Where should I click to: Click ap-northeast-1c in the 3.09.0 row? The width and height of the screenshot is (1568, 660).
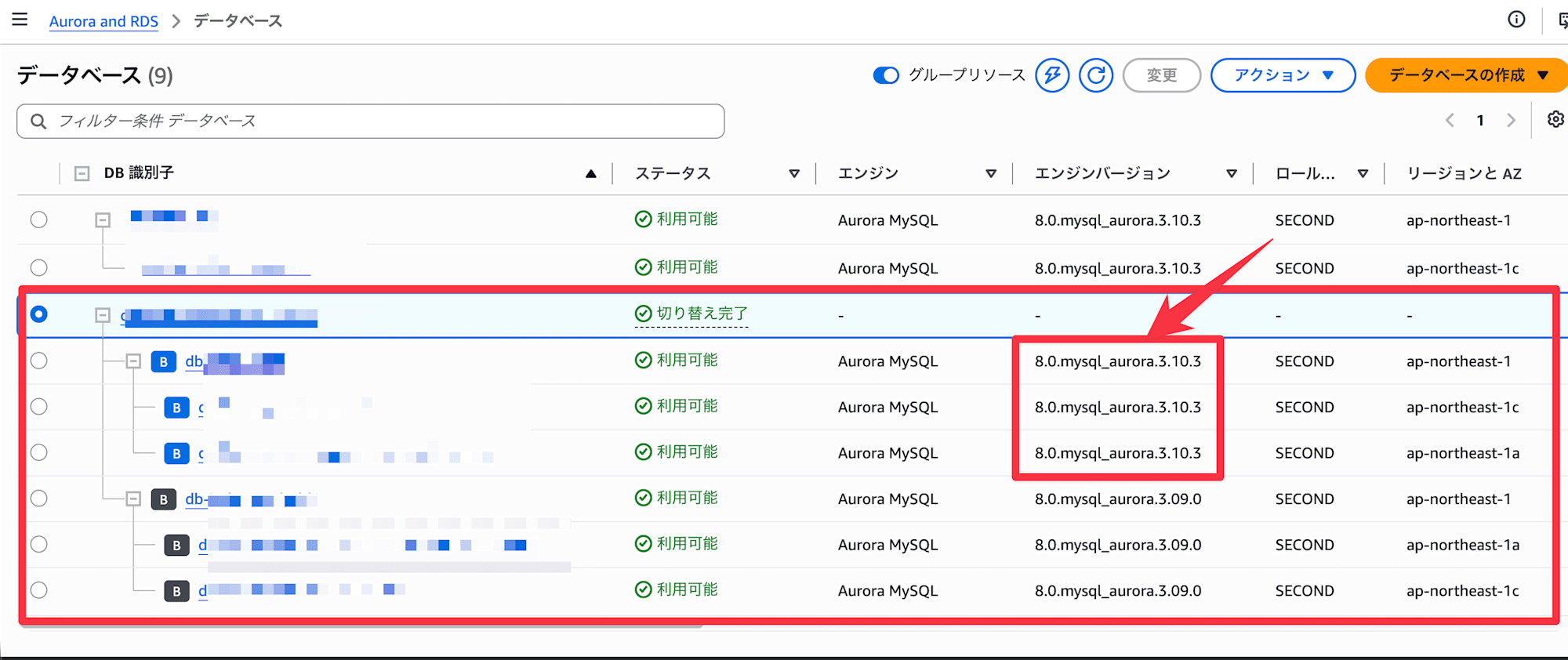(1463, 591)
